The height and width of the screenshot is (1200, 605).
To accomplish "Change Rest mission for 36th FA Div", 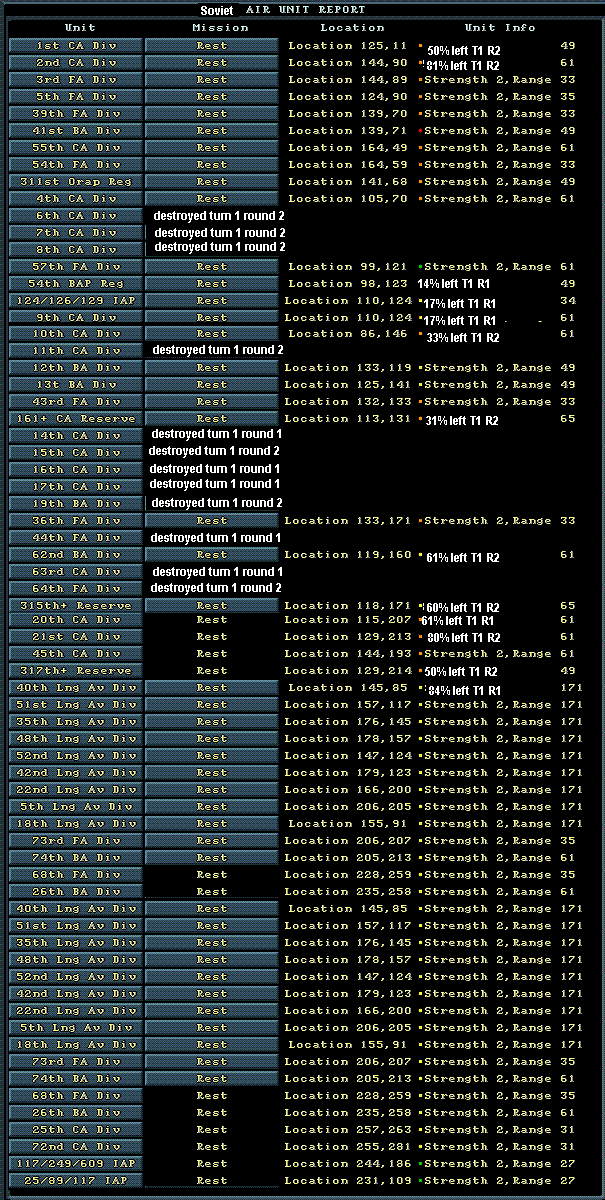I will pos(212,521).
